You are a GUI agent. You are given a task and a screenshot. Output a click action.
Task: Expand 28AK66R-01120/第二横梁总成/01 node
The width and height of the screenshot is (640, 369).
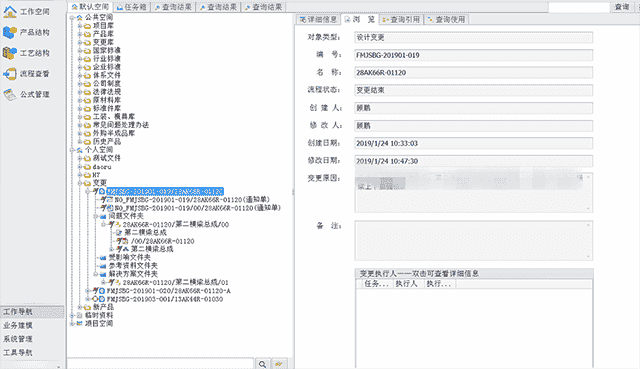pos(104,282)
